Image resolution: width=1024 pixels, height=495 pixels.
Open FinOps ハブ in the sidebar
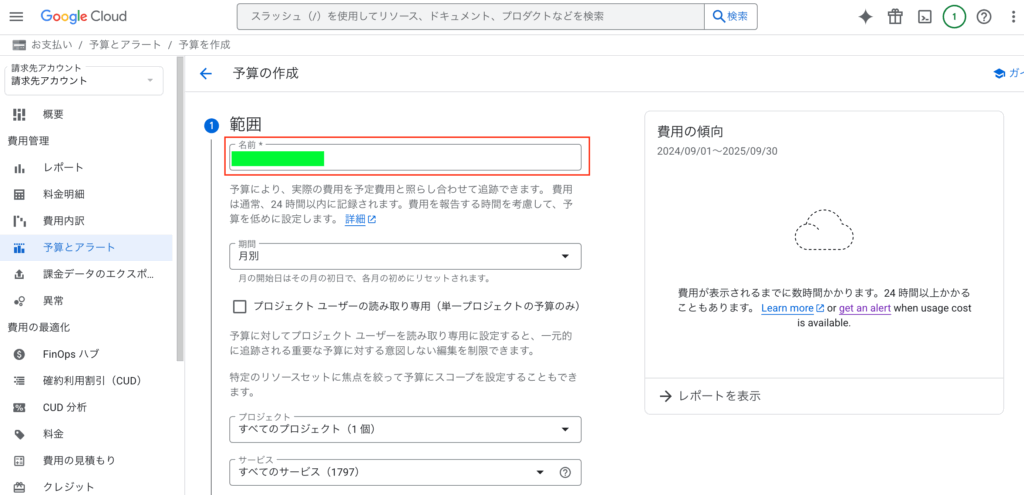tap(86, 354)
